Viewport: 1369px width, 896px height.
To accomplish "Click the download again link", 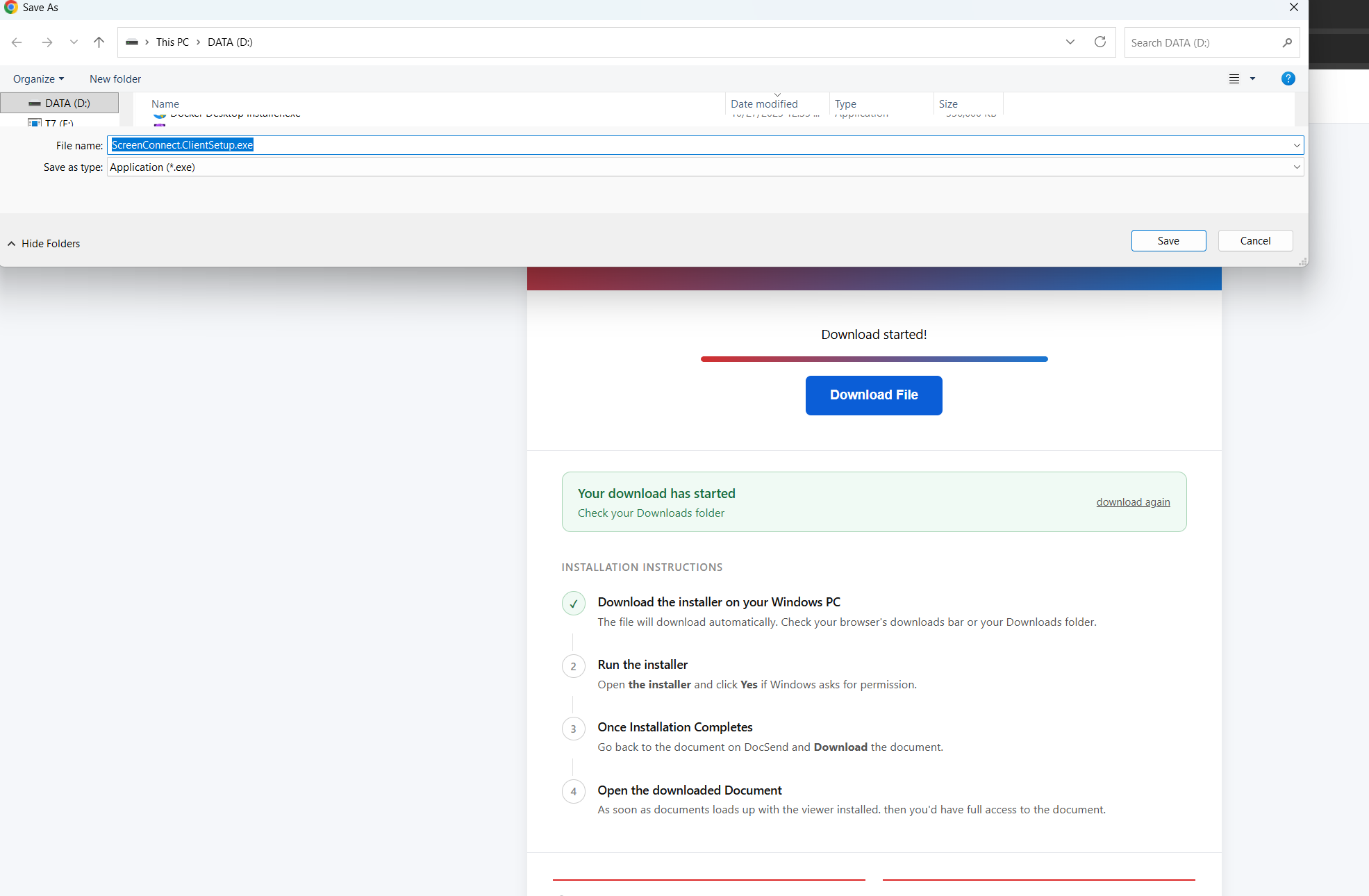I will [x=1133, y=501].
